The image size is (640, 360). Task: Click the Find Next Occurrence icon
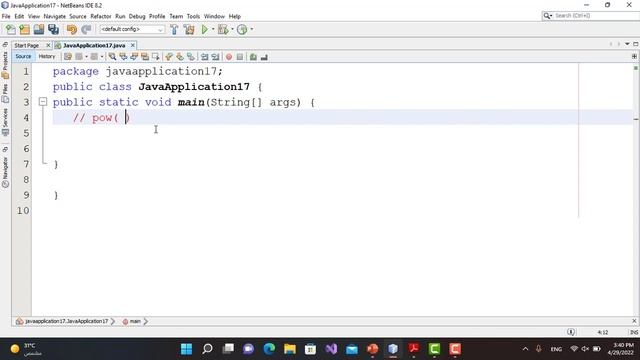coord(134,57)
